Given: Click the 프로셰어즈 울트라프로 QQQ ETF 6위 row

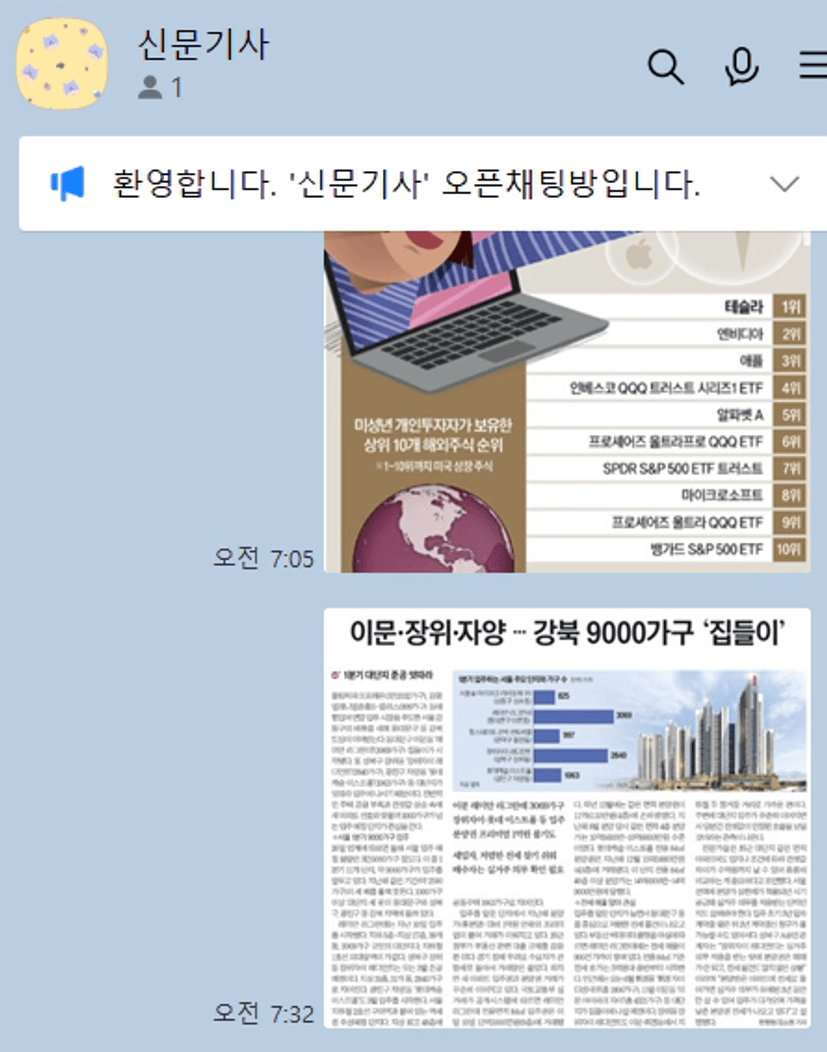Looking at the screenshot, I should point(667,441).
